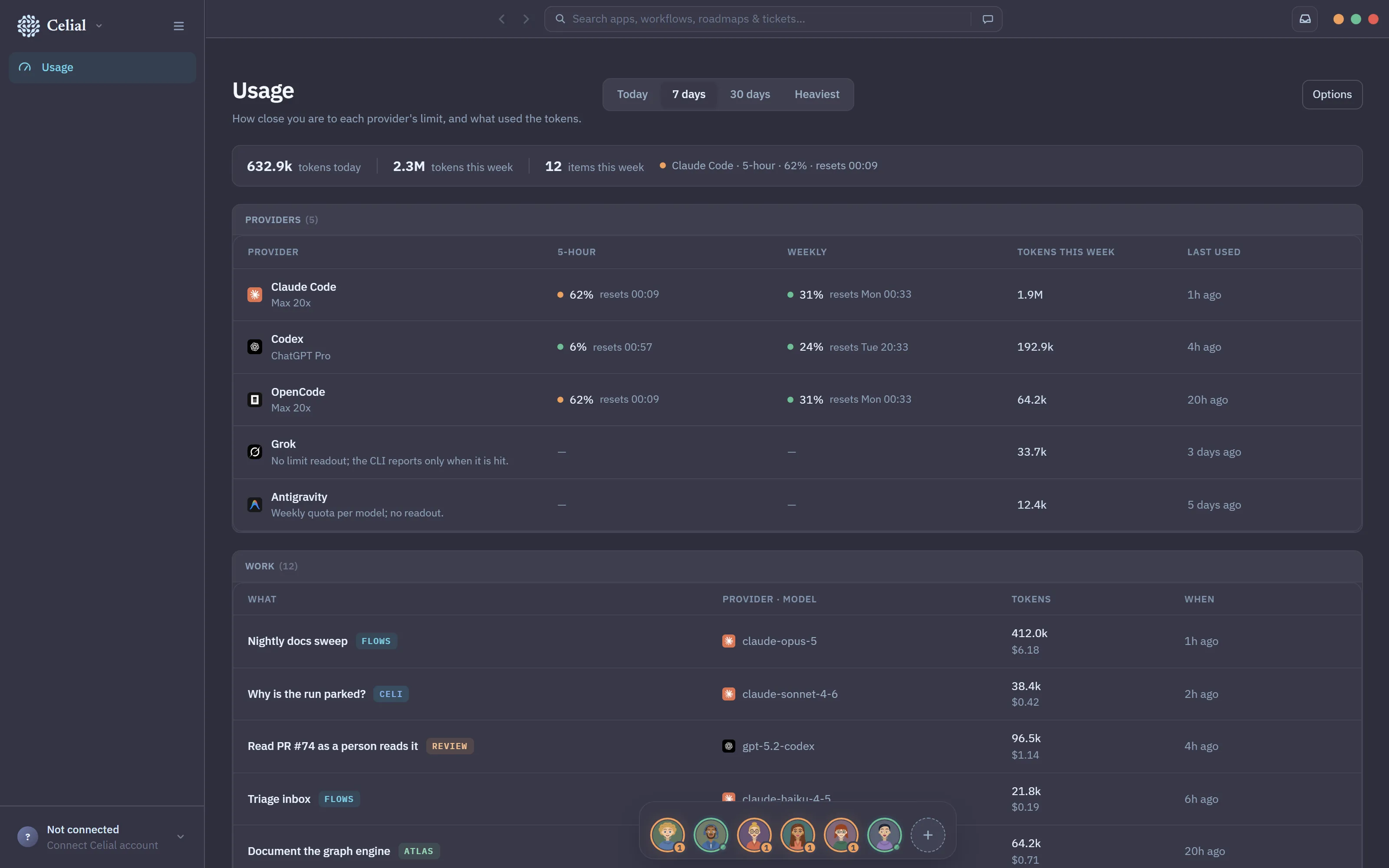Select the avatar with long brown hair
Image resolution: width=1389 pixels, height=868 pixels.
coord(797,835)
